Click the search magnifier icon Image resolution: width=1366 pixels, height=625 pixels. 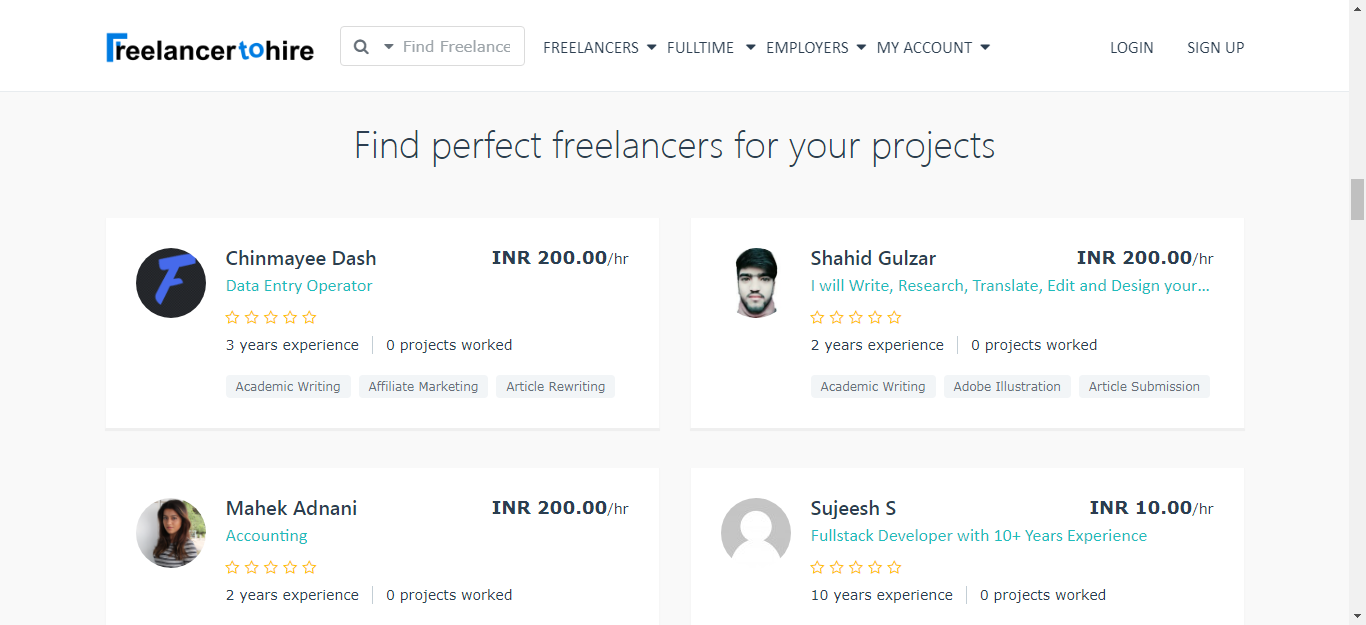[x=361, y=47]
